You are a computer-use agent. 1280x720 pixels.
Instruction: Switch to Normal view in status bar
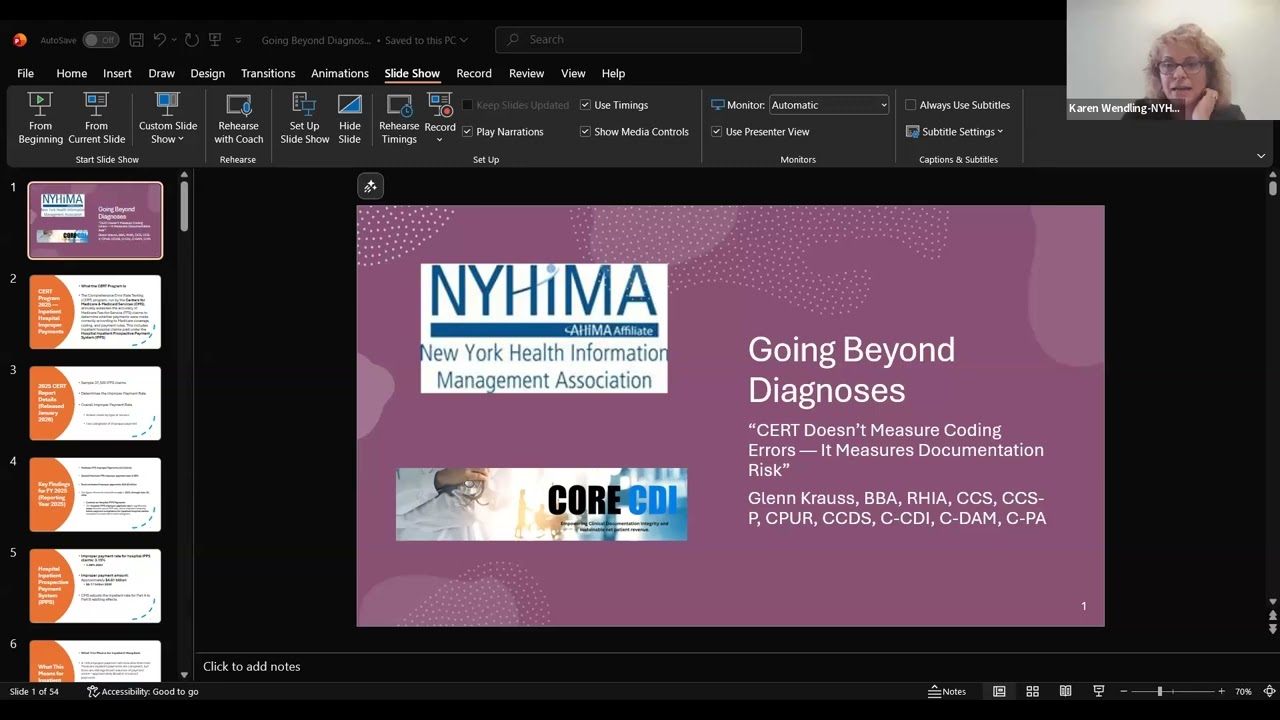[999, 691]
